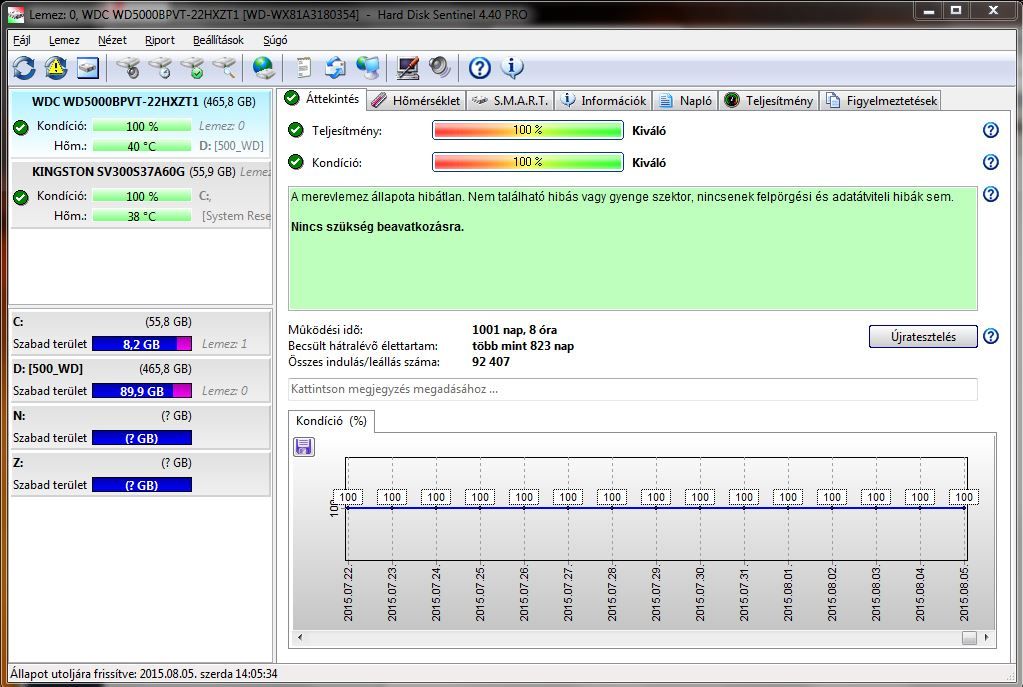Click the D: free space bar 89,9 GB
1023x687 pixels.
142,391
